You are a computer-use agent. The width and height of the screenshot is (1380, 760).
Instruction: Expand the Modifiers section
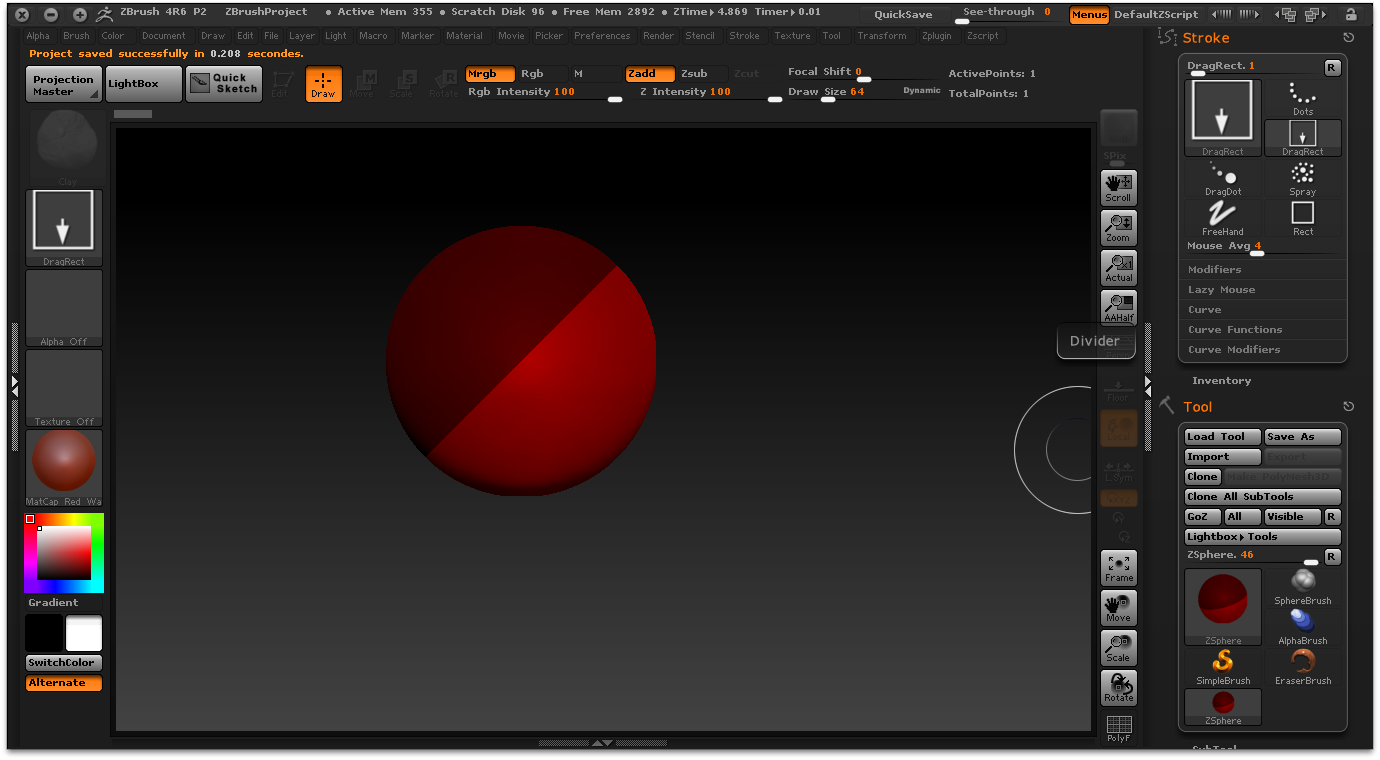pos(1263,270)
